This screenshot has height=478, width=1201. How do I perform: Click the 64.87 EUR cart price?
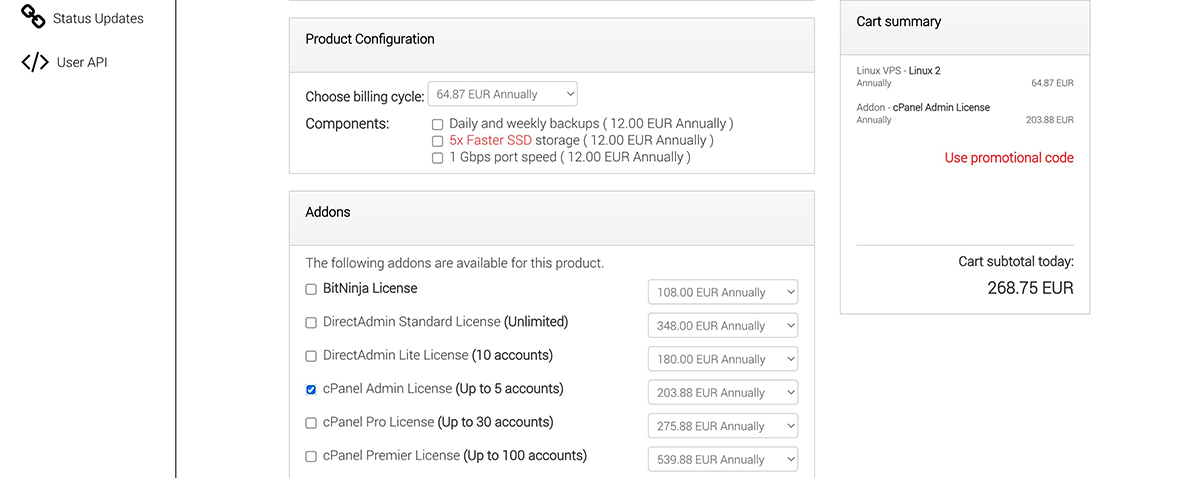(1052, 83)
